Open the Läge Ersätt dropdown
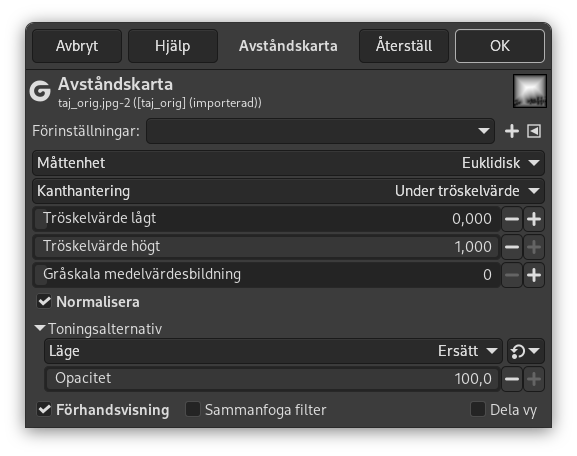The width and height of the screenshot is (577, 456). coord(273,351)
